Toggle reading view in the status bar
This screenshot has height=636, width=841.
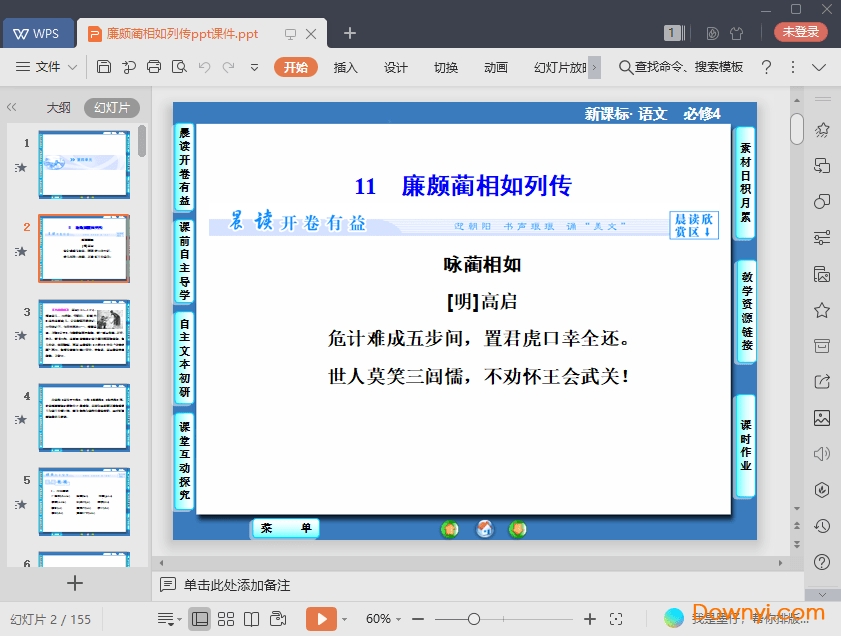(x=251, y=618)
